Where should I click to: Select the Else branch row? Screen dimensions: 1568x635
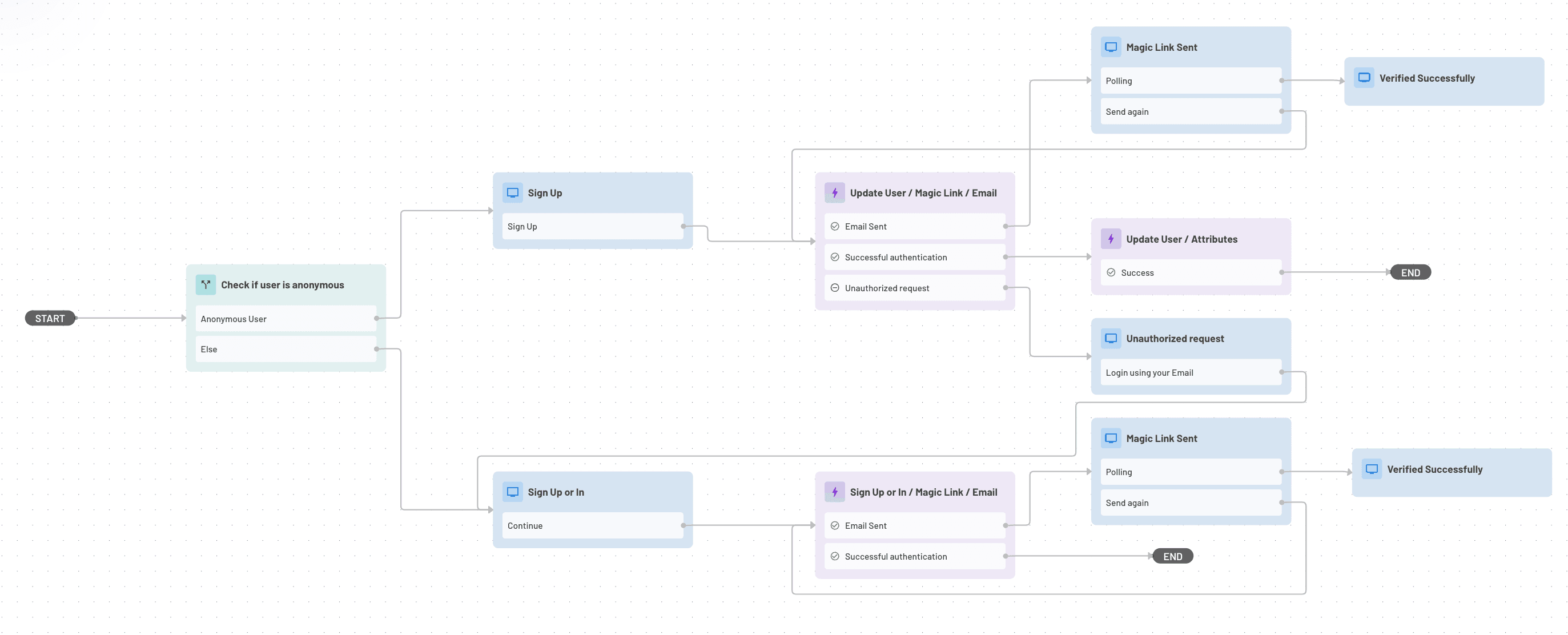[286, 349]
